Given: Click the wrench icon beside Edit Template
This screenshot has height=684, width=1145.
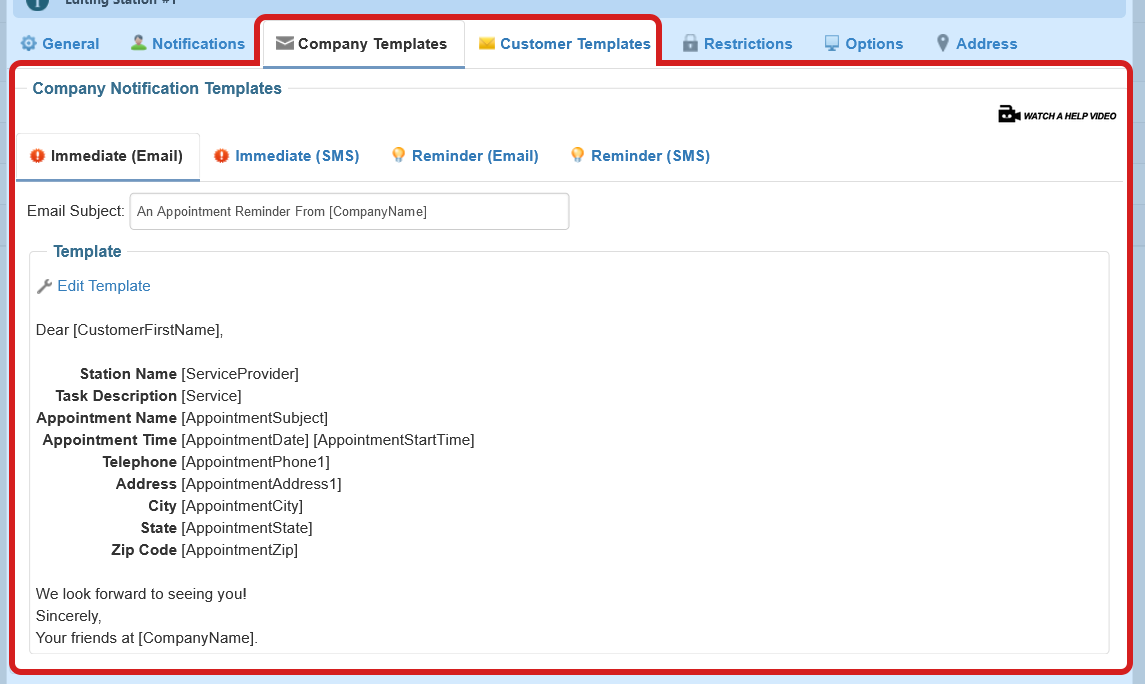Looking at the screenshot, I should pos(44,287).
